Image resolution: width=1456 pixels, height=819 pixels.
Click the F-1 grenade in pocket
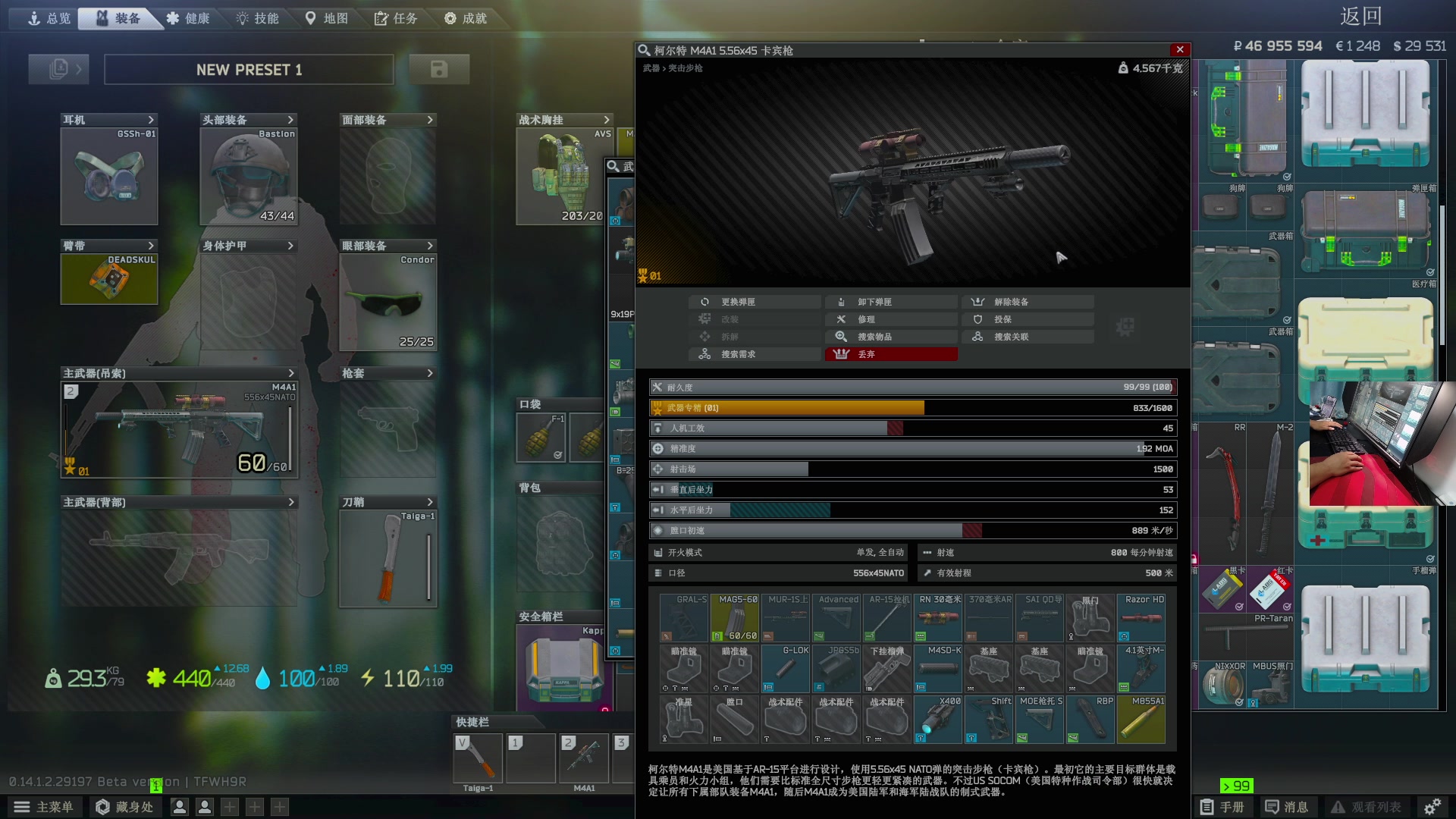pyautogui.click(x=541, y=438)
